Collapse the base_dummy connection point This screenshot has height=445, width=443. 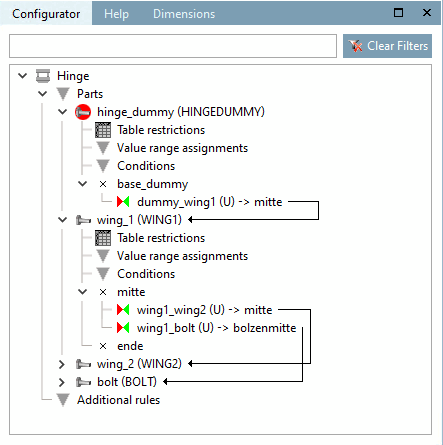coord(83,184)
